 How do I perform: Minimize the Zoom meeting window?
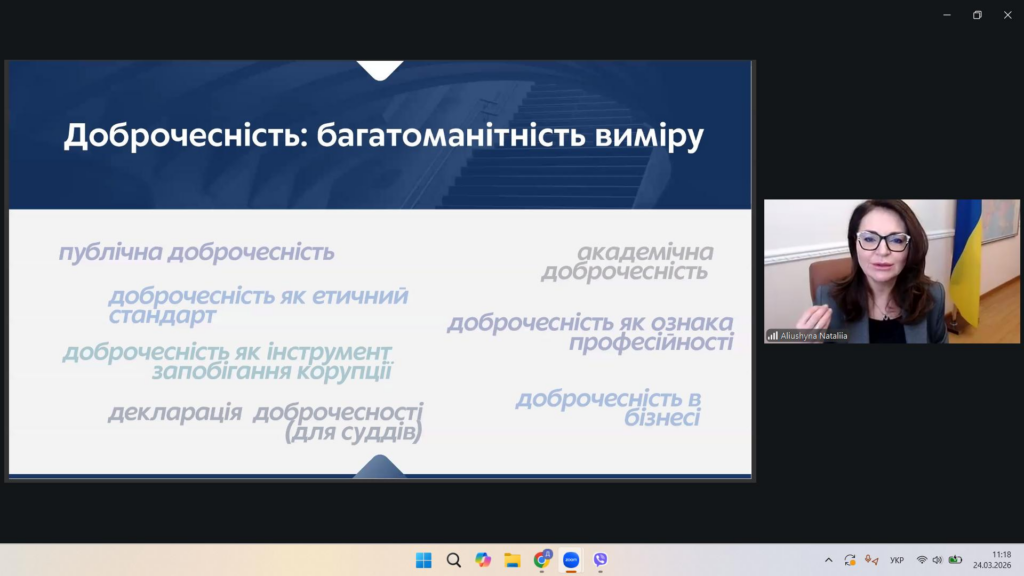click(x=946, y=15)
